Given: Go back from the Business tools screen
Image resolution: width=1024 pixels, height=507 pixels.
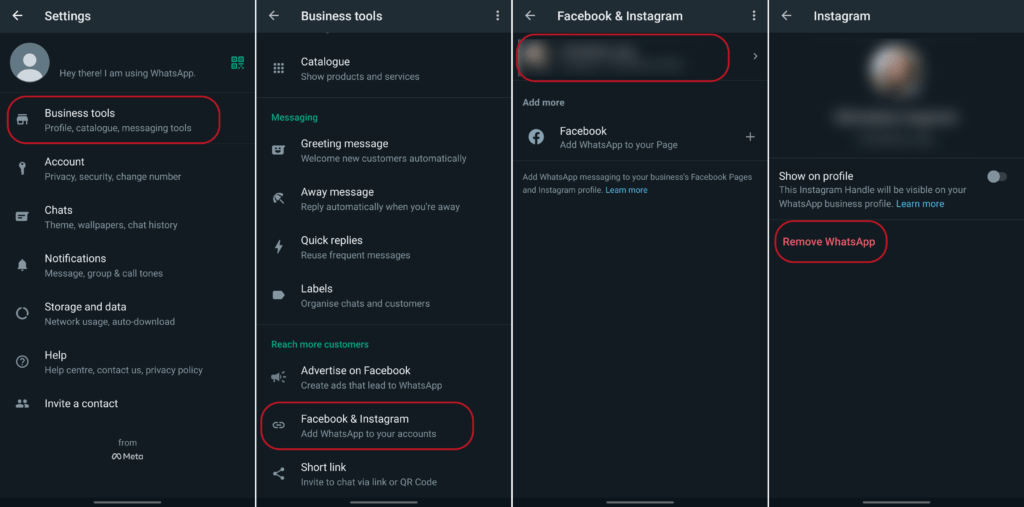Looking at the screenshot, I should [x=274, y=16].
